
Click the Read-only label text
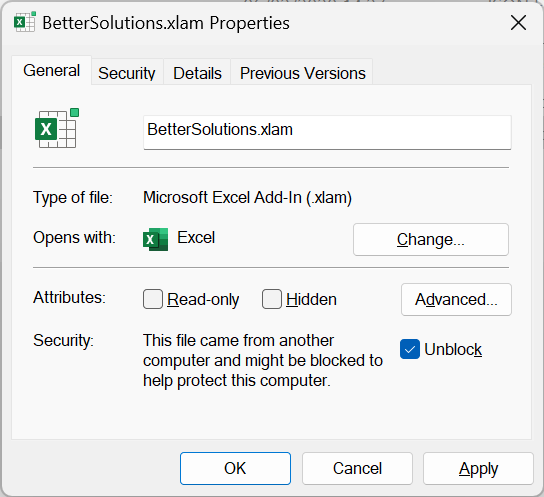[203, 300]
